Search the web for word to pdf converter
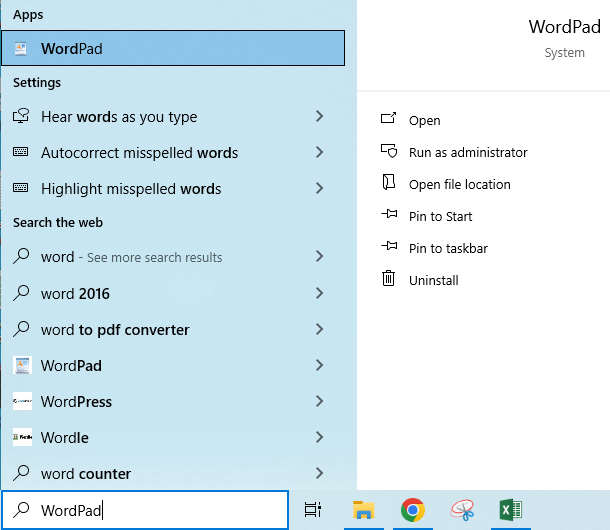This screenshot has width=610, height=530. point(173,330)
